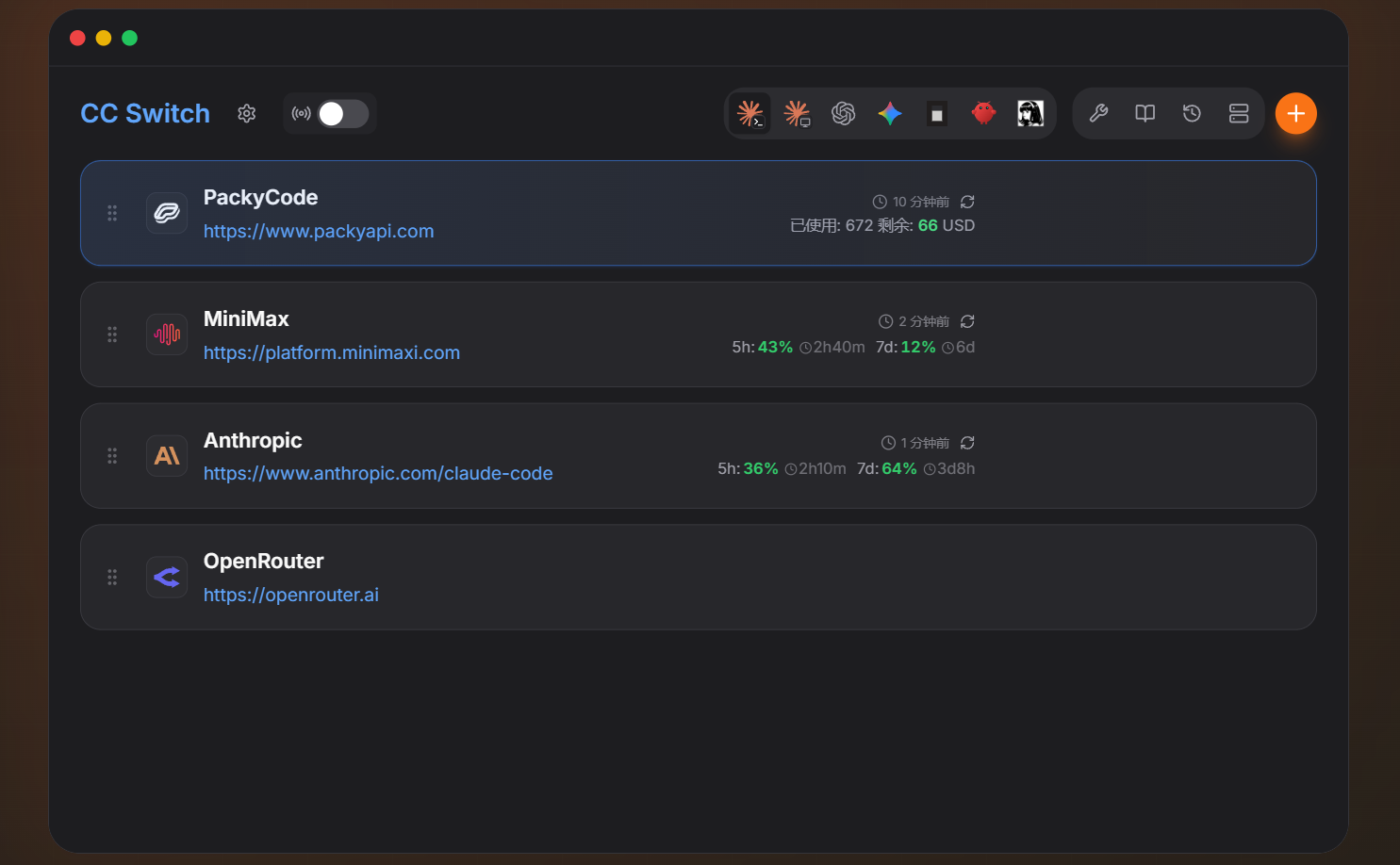
Task: Click the CC Switch title
Action: point(145,113)
